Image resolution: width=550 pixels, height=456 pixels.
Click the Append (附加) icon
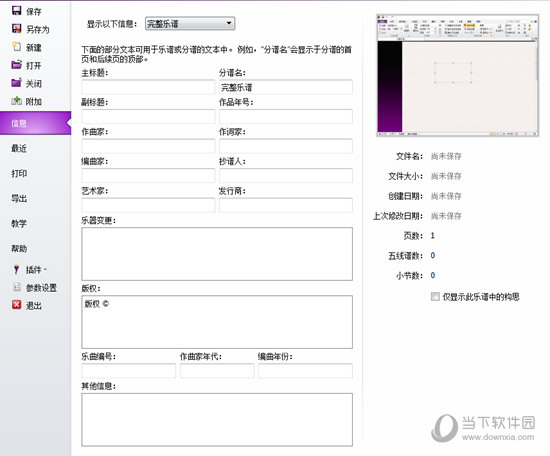point(16,101)
